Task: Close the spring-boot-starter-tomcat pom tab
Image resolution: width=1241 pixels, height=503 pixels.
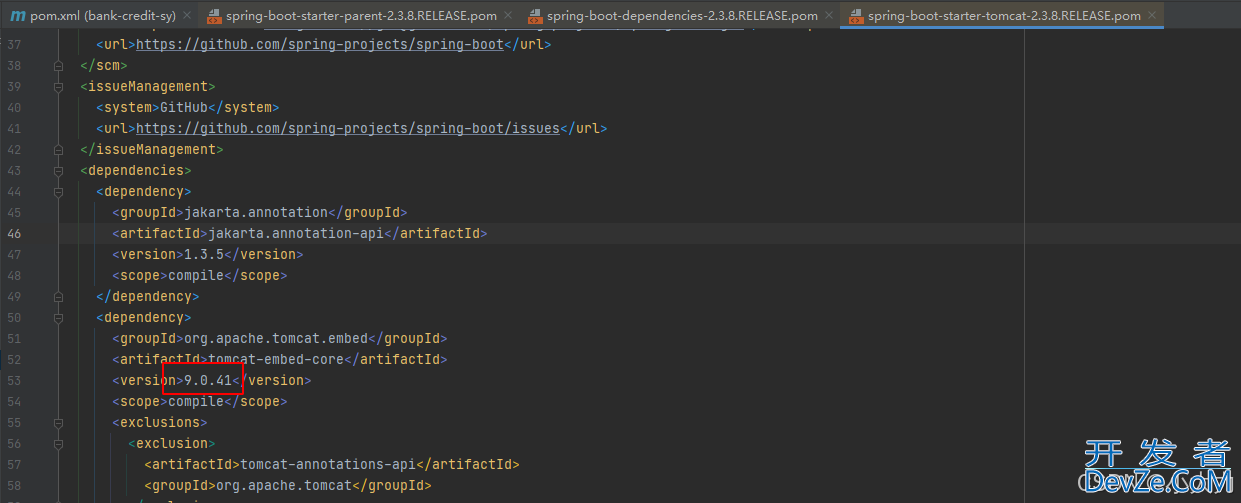Action: pos(1152,16)
